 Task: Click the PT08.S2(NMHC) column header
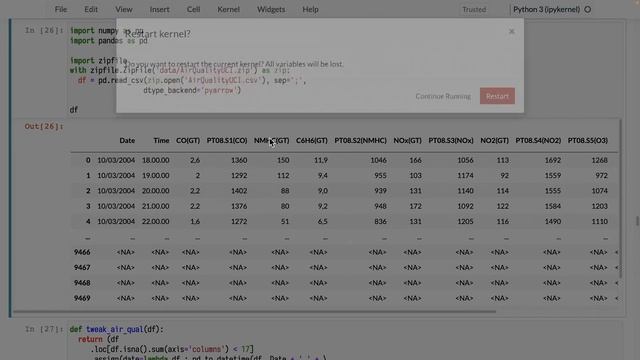pyautogui.click(x=360, y=140)
